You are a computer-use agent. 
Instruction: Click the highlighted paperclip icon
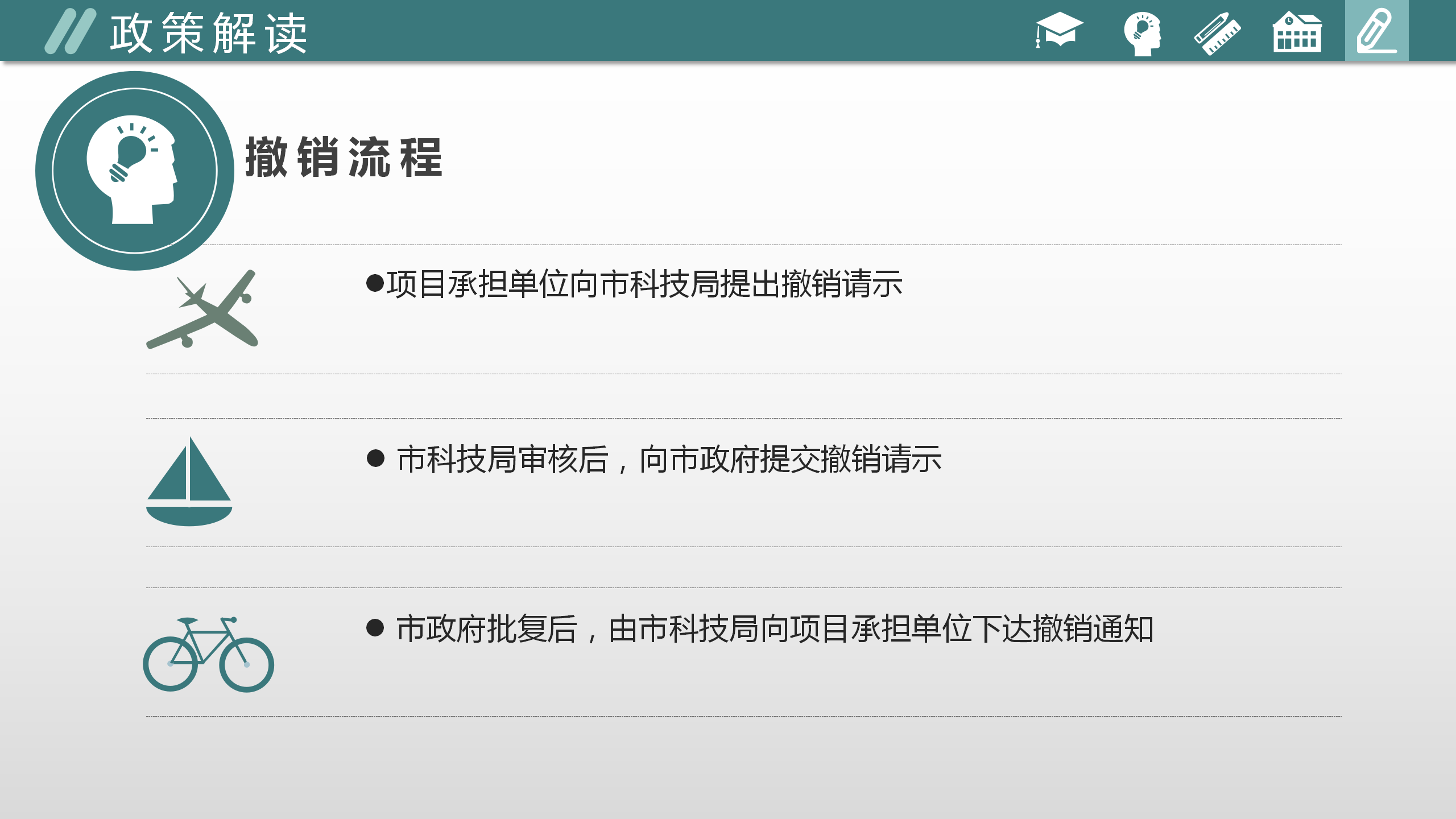(1376, 31)
